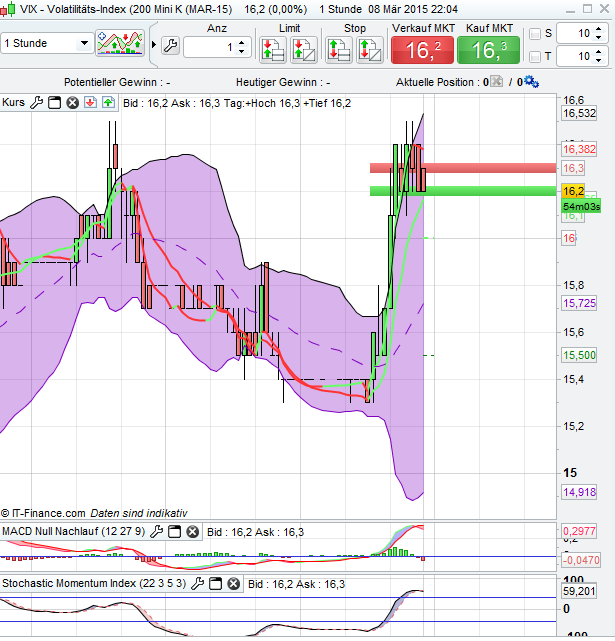615x641 pixels.
Task: Remove the MACD Null Nachlauf indicator
Action: click(x=193, y=531)
